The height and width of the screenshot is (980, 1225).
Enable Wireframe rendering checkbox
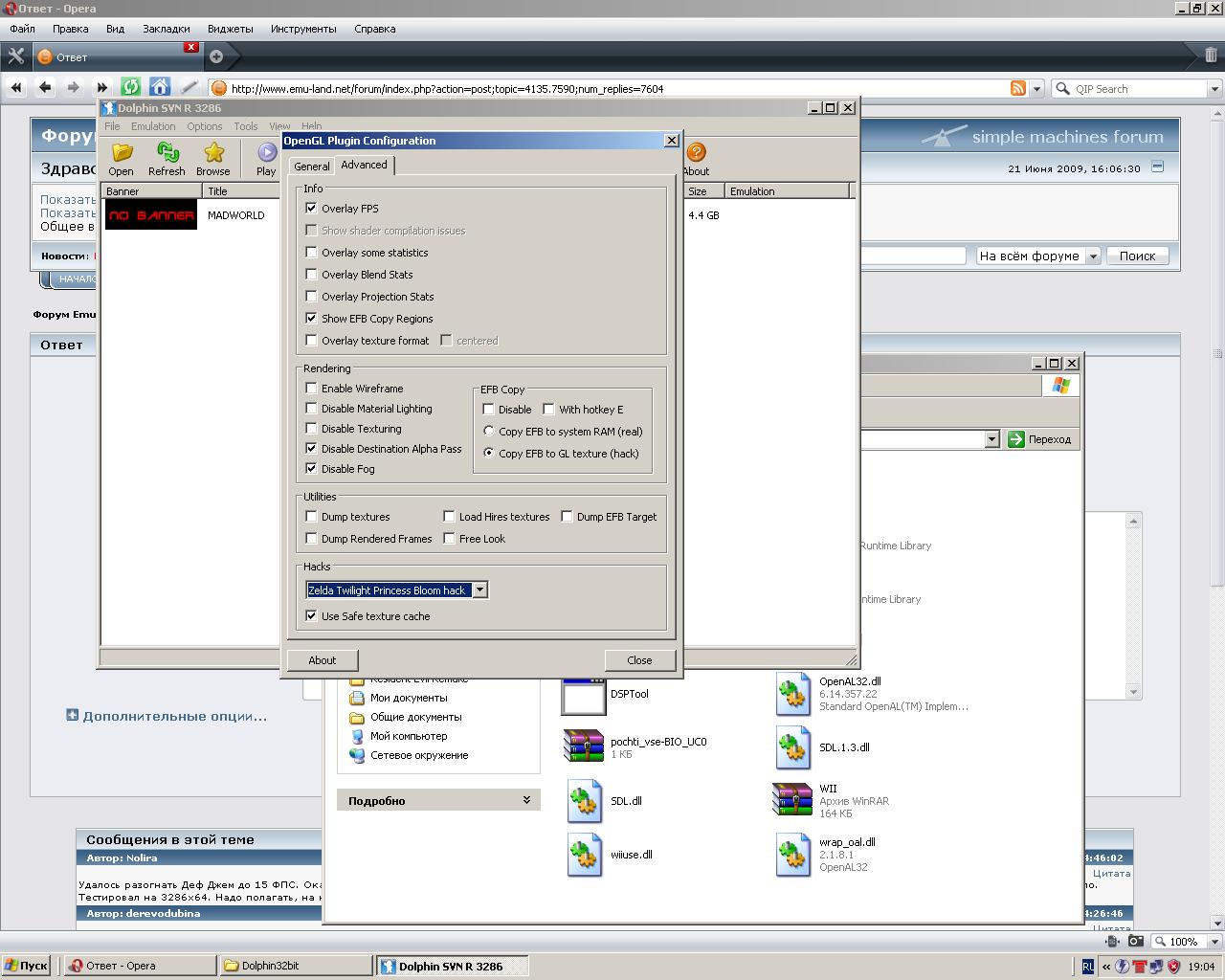[x=311, y=389]
